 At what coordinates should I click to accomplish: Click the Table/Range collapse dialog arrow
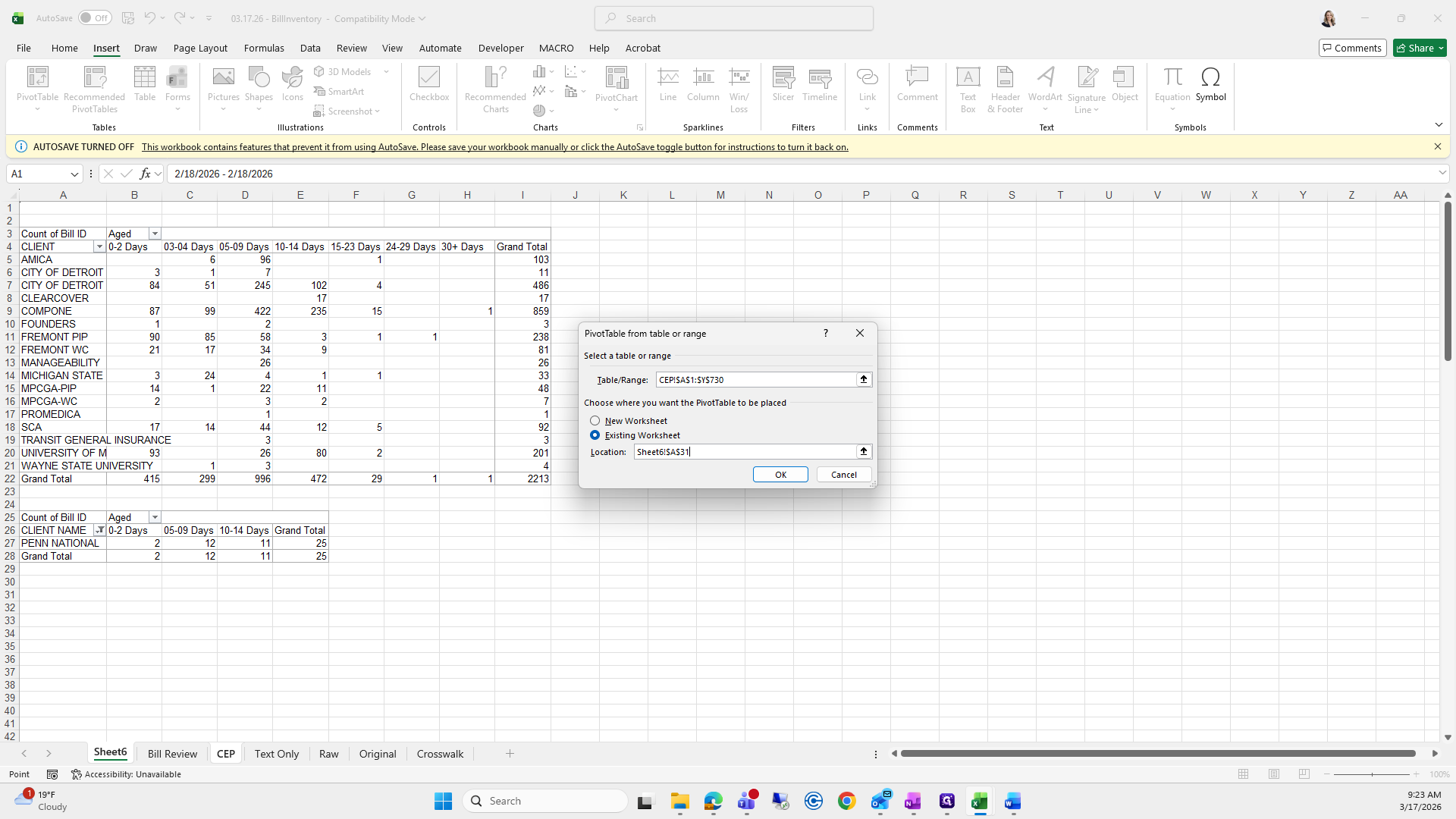863,379
